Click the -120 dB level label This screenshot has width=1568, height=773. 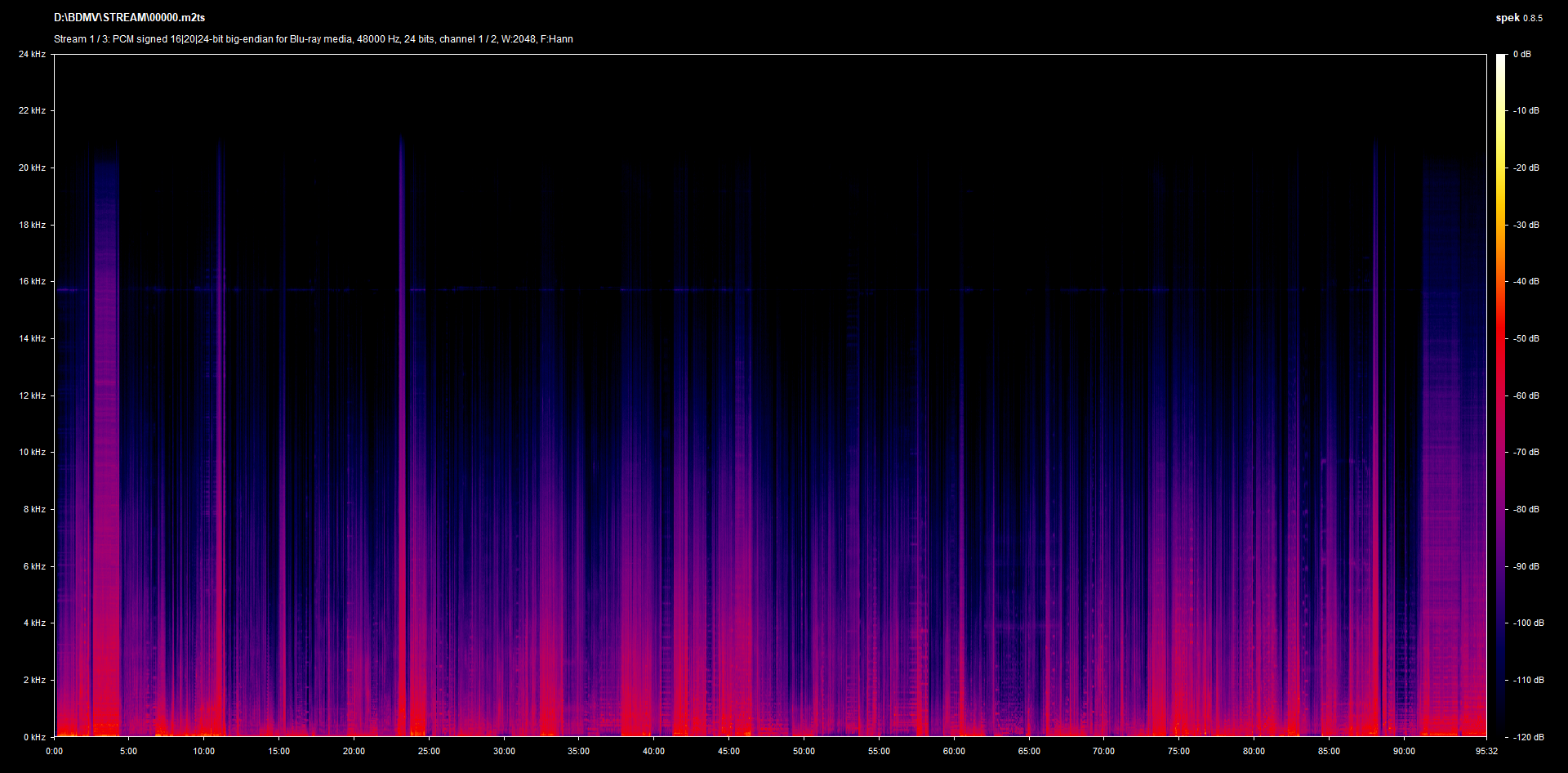(1527, 737)
